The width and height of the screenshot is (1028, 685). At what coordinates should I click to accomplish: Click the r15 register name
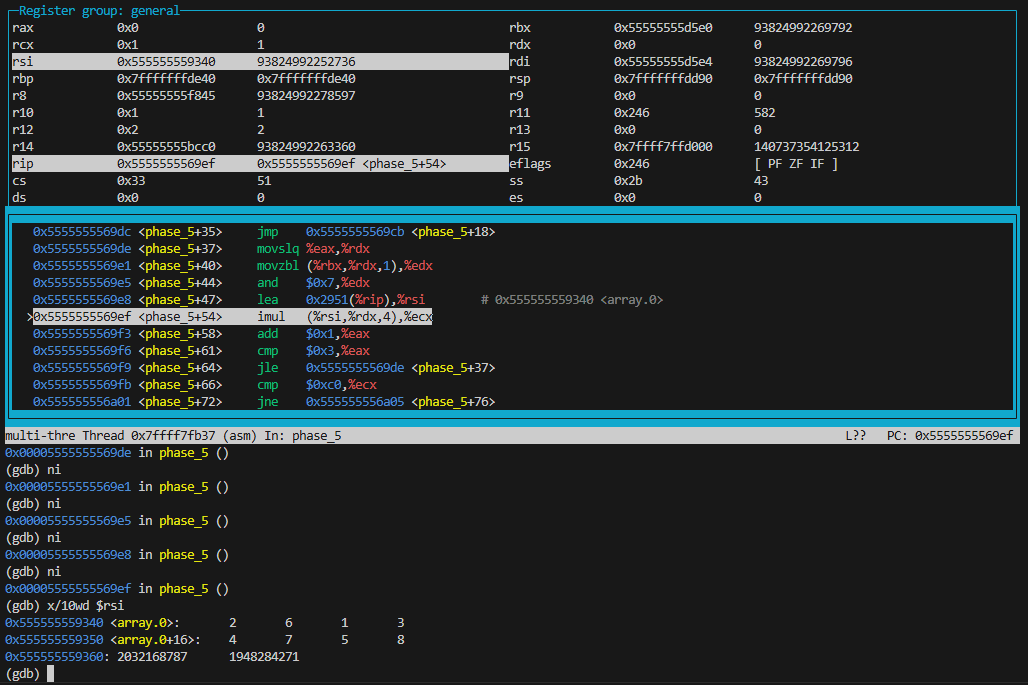(x=519, y=147)
